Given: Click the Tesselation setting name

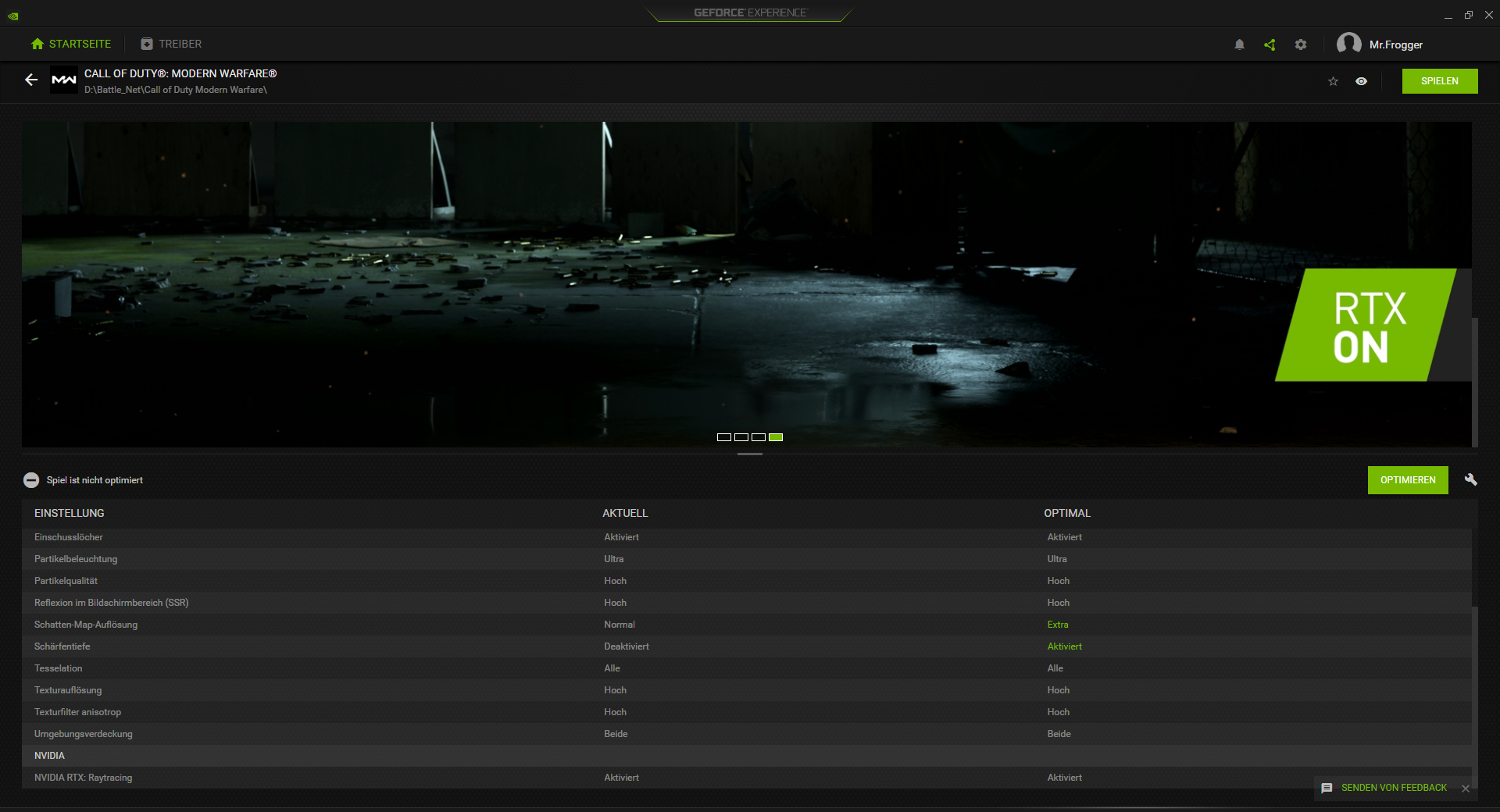Looking at the screenshot, I should pyautogui.click(x=59, y=668).
